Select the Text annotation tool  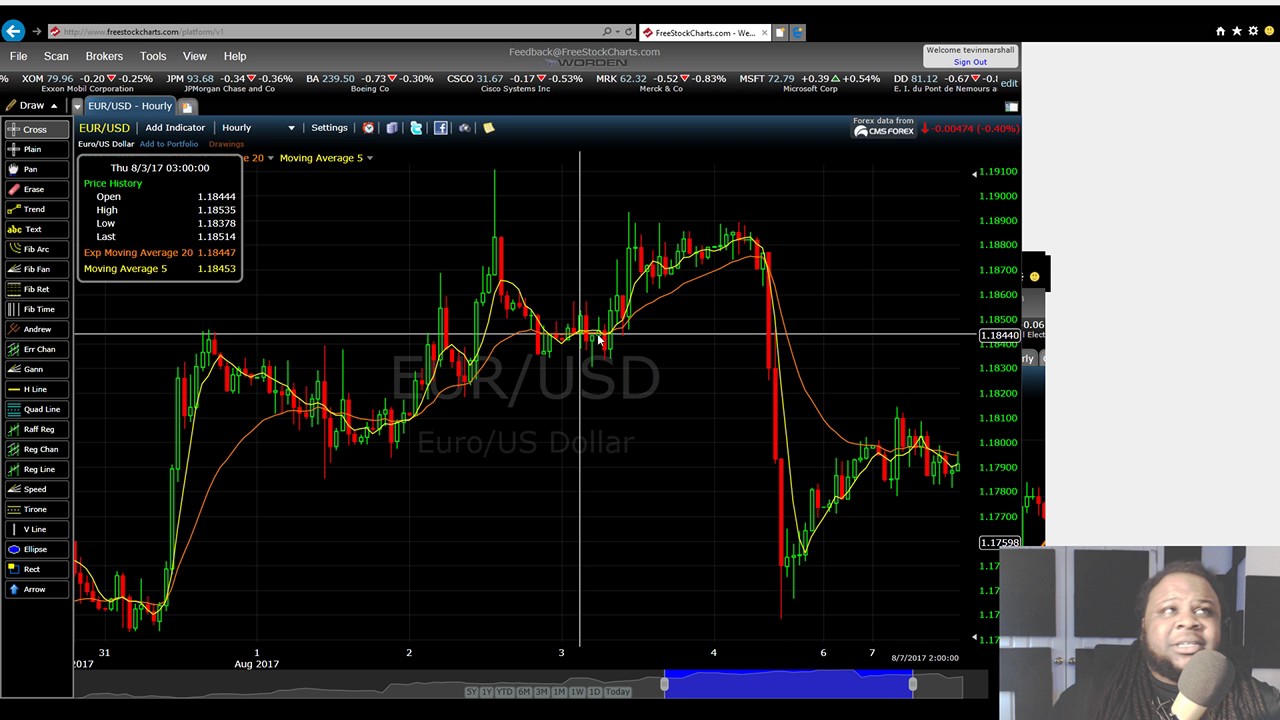36,229
